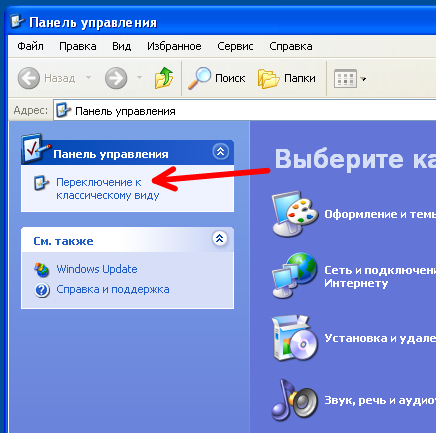Viewport: 436px width, 433px height.
Task: Click the large checklist icon of side panel header
Action: (36, 149)
